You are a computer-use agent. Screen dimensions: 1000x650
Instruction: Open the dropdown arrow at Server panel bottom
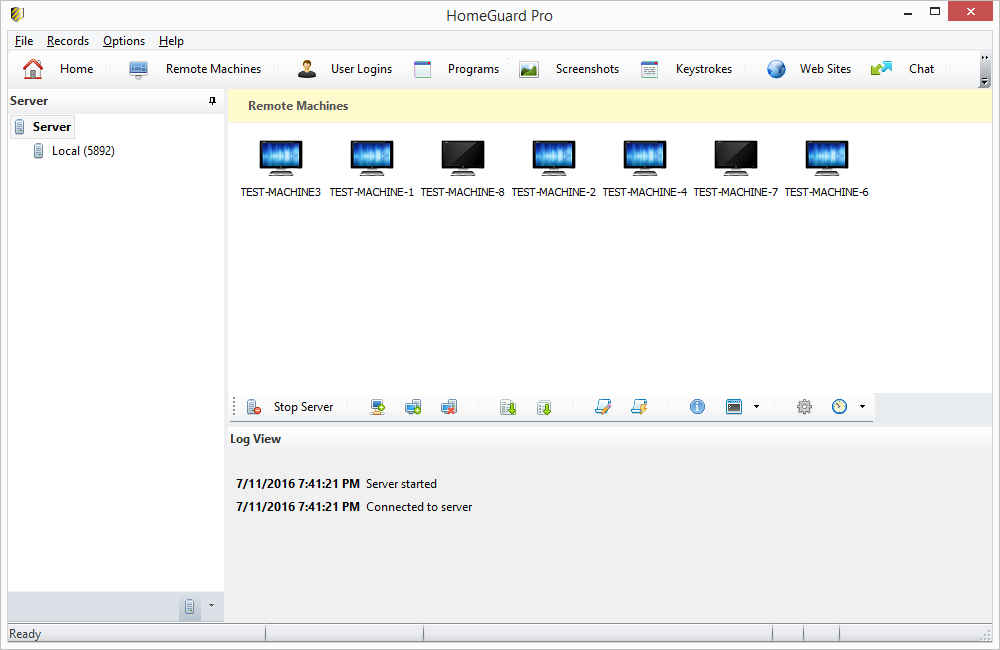tap(211, 606)
